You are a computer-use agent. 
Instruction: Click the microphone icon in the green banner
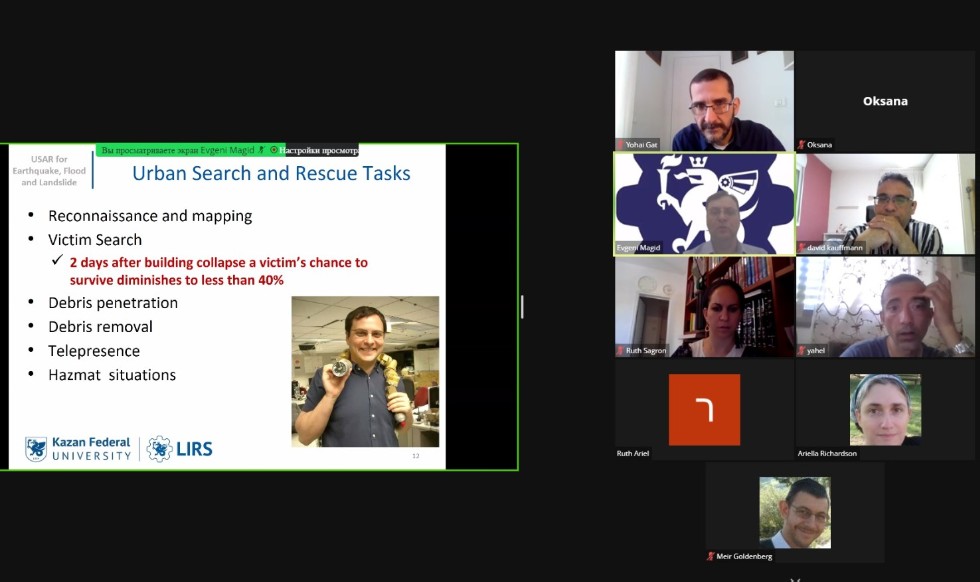pyautogui.click(x=262, y=150)
